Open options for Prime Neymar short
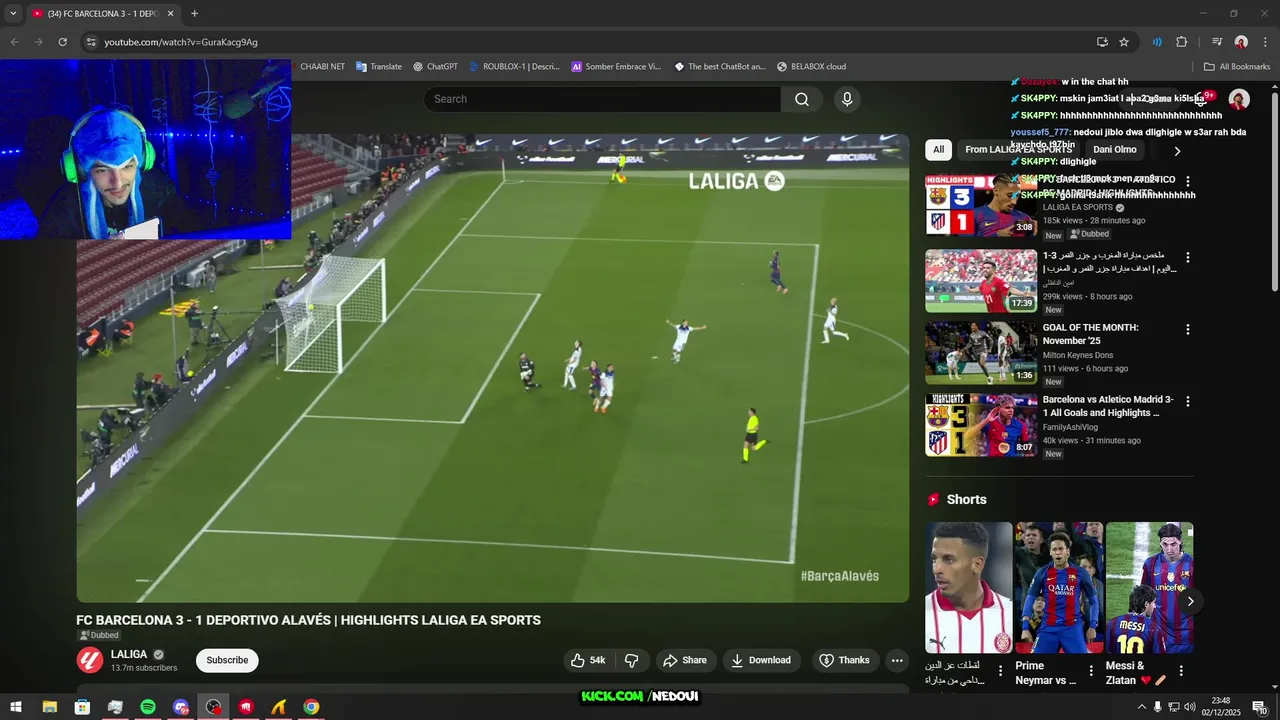The image size is (1280, 720). (1091, 671)
